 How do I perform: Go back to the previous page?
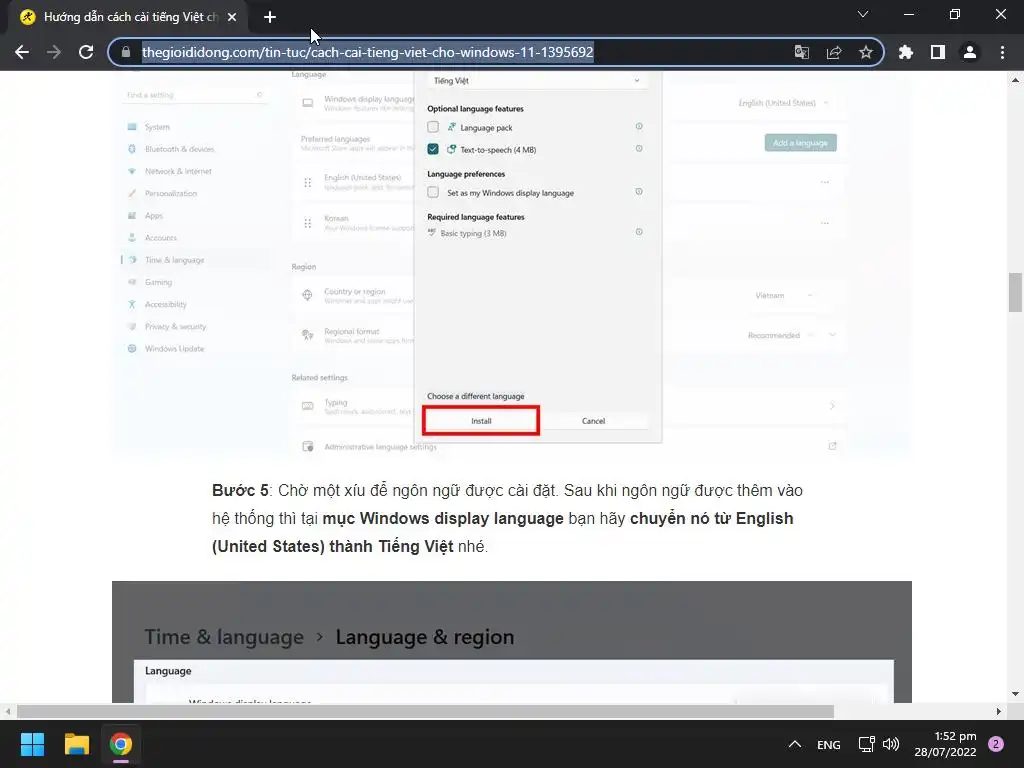click(x=22, y=52)
